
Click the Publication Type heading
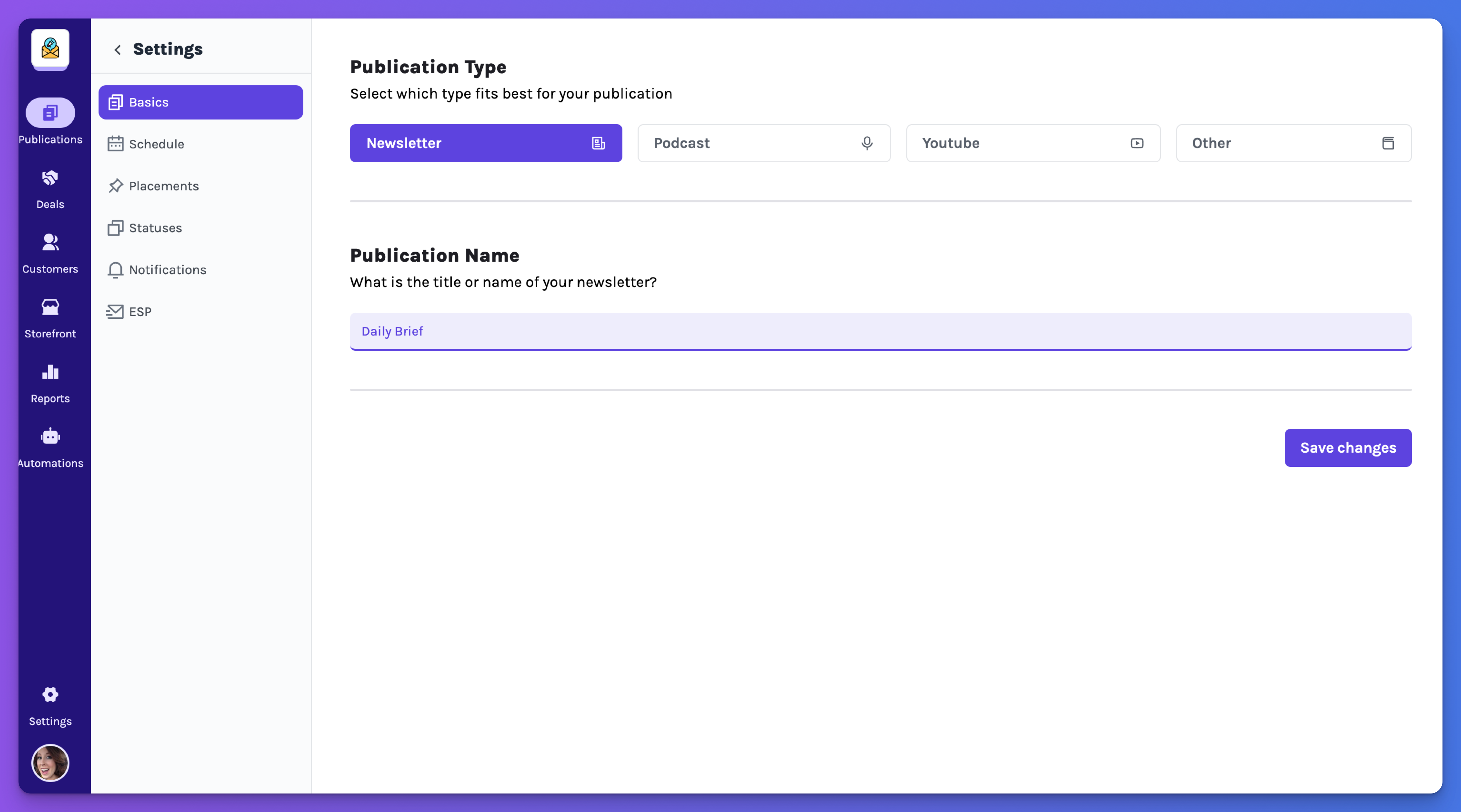point(428,68)
